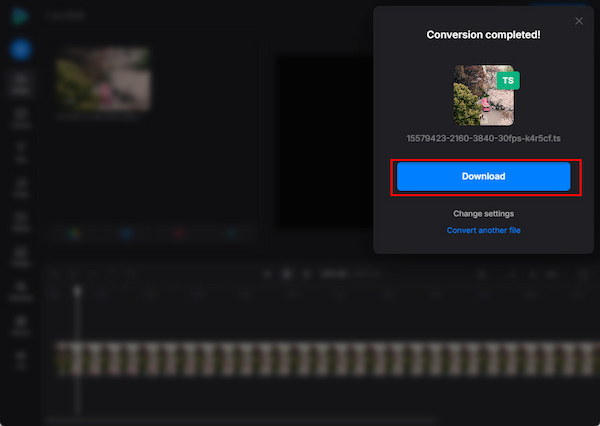Click the black video preview area
Image resolution: width=600 pixels, height=426 pixels.
(x=325, y=143)
